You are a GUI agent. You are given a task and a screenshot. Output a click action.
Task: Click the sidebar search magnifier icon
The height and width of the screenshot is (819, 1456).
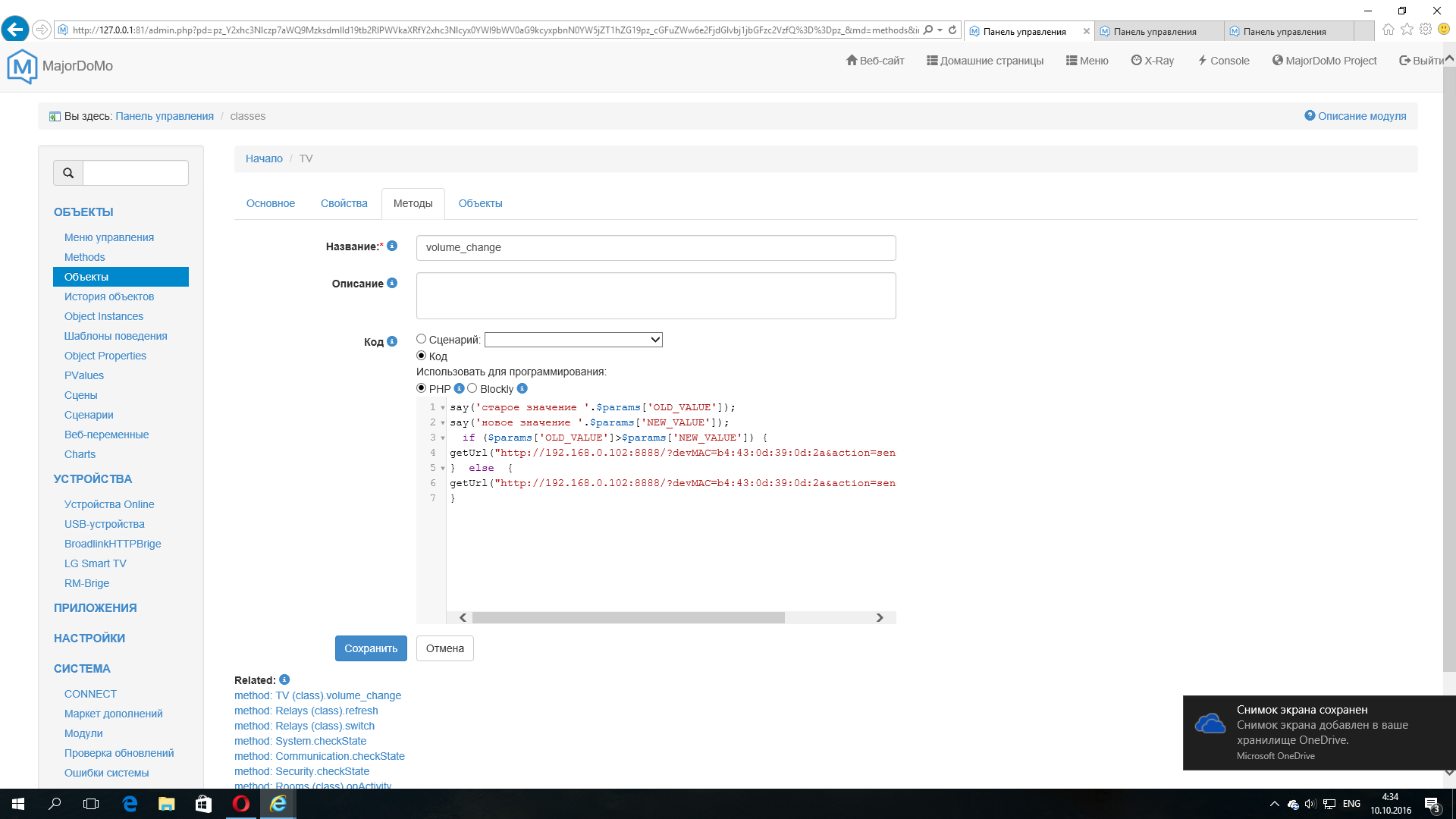pos(68,173)
